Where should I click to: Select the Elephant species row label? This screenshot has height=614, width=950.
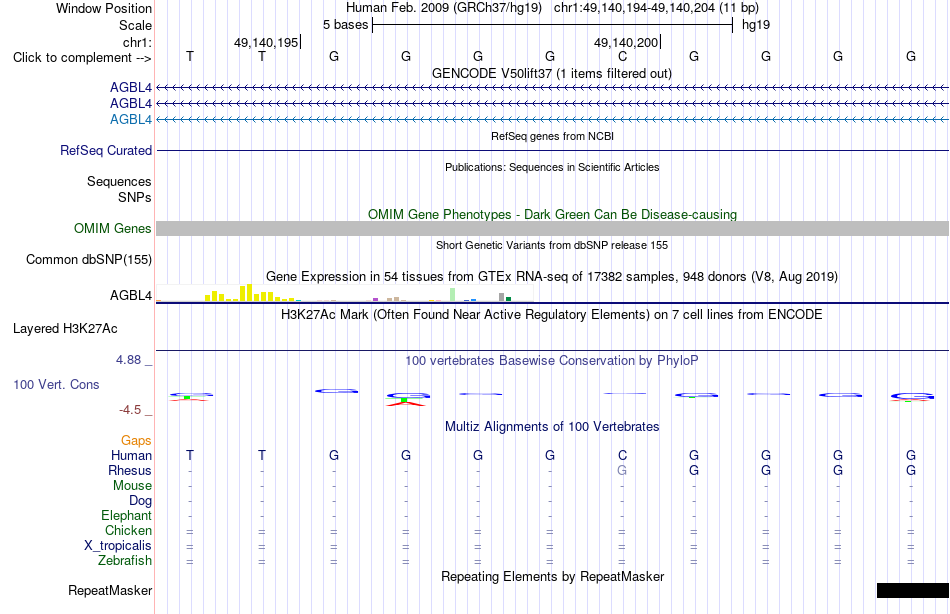click(x=126, y=515)
